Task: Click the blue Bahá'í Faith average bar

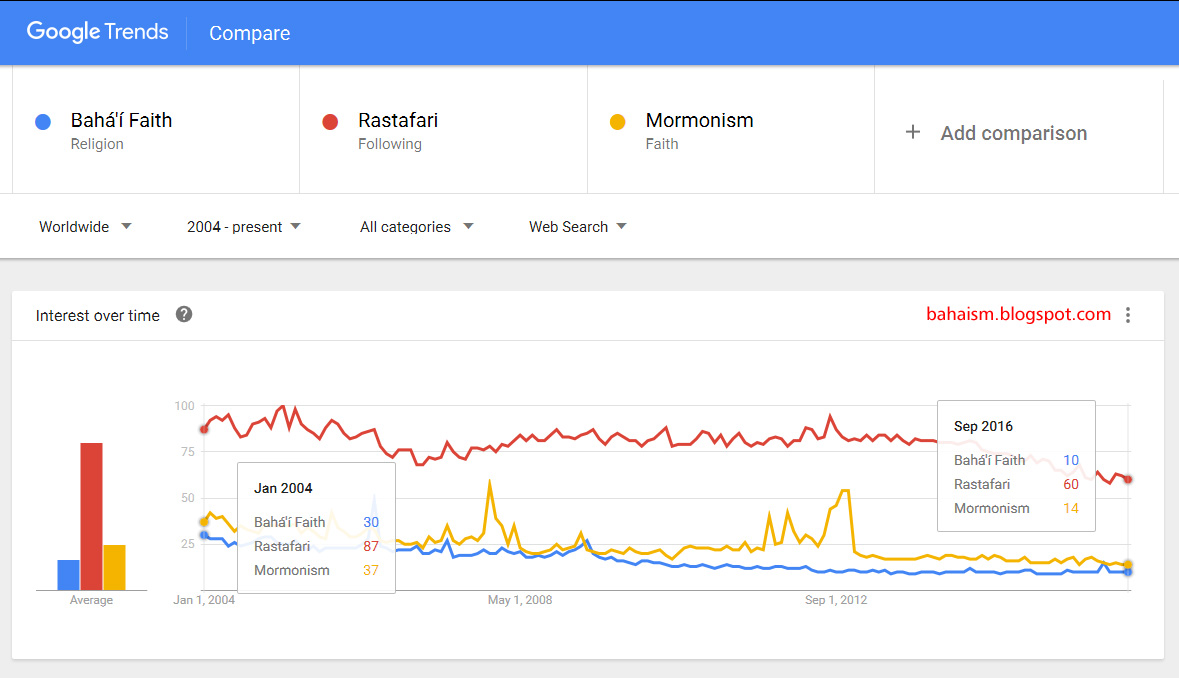Action: [x=68, y=575]
